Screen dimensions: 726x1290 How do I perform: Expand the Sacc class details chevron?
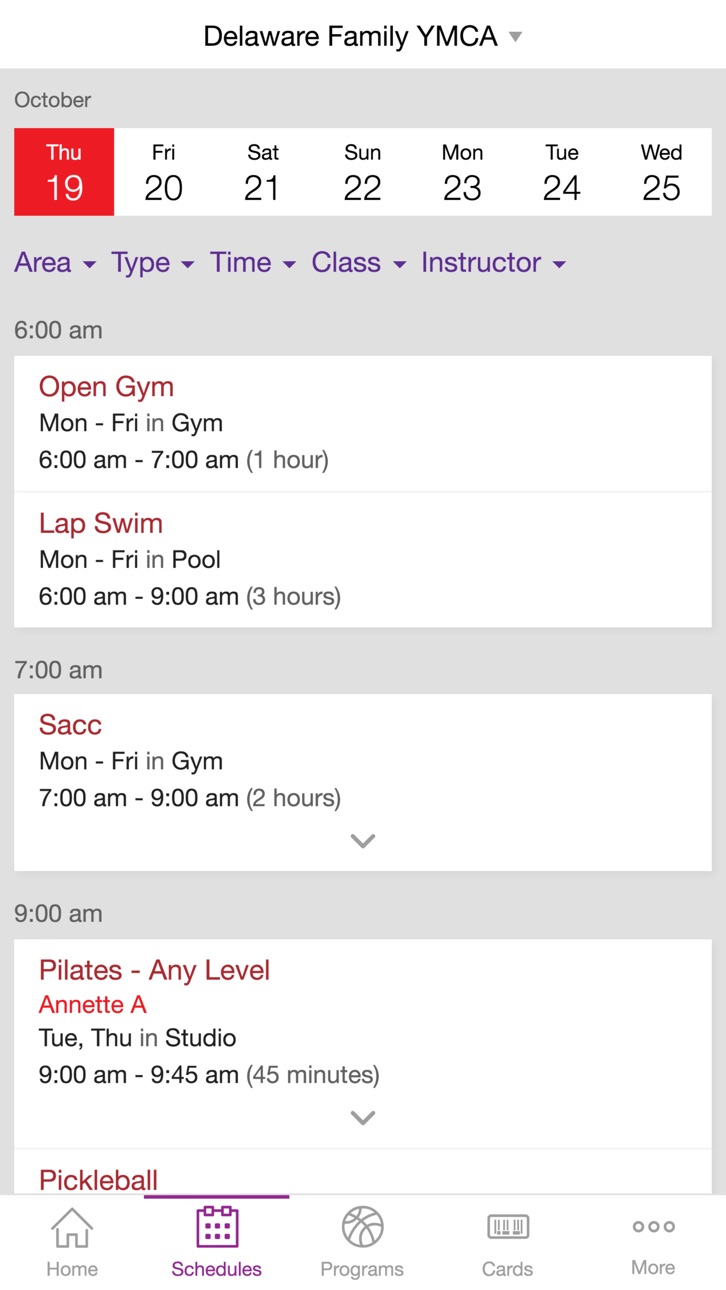[363, 841]
